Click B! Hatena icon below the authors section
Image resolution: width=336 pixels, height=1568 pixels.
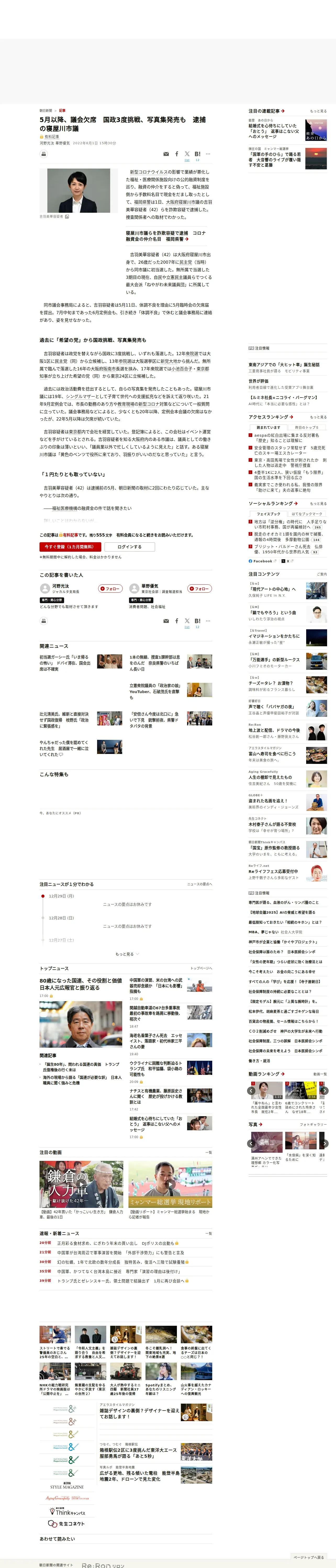coord(198,621)
